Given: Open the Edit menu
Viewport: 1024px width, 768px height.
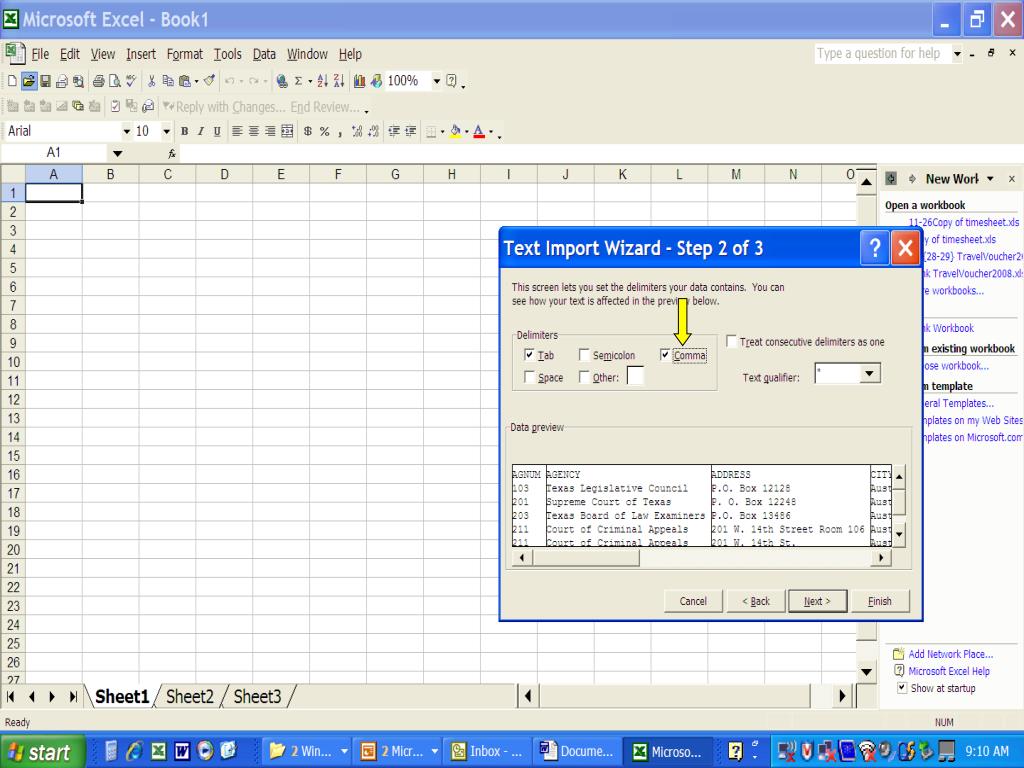Looking at the screenshot, I should tap(69, 54).
